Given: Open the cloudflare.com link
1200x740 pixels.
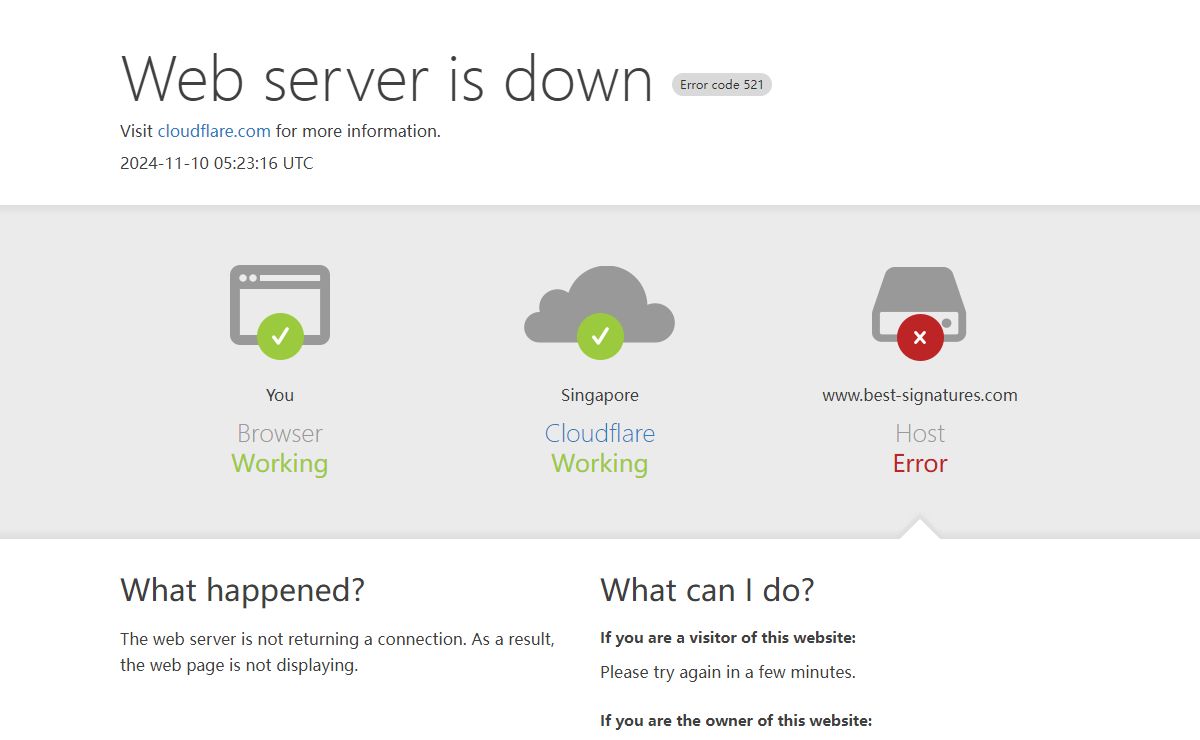Looking at the screenshot, I should tap(214, 131).
